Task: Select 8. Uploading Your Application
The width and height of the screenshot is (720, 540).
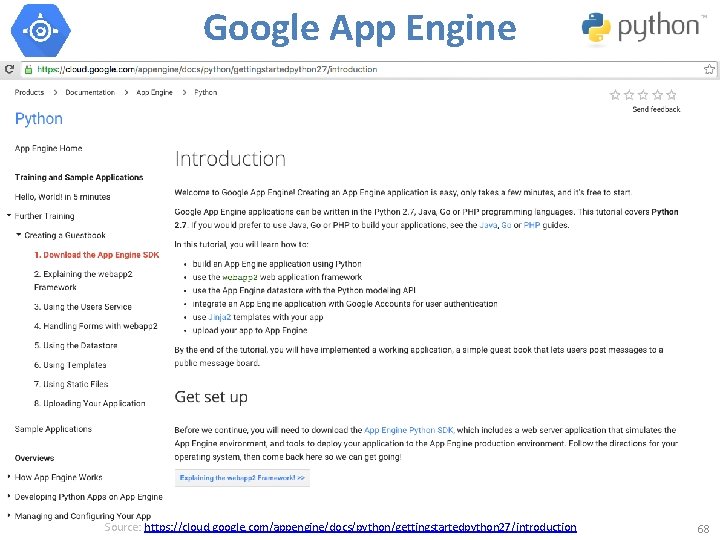Action: pos(90,404)
